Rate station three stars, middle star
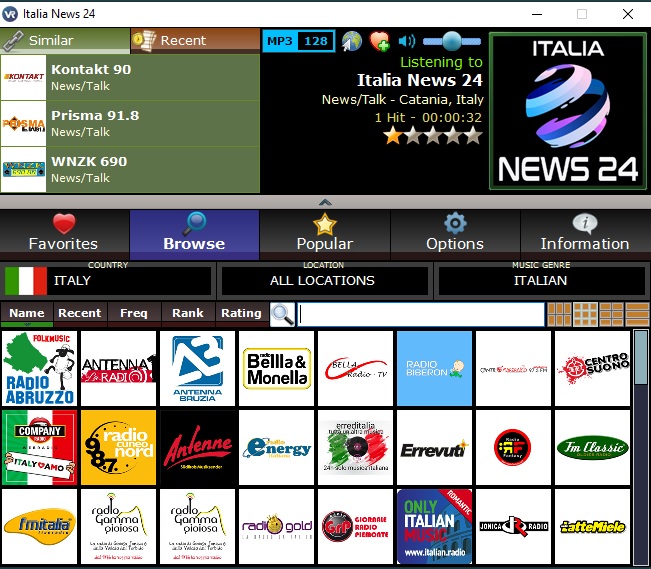The width and height of the screenshot is (651, 569). (x=433, y=135)
